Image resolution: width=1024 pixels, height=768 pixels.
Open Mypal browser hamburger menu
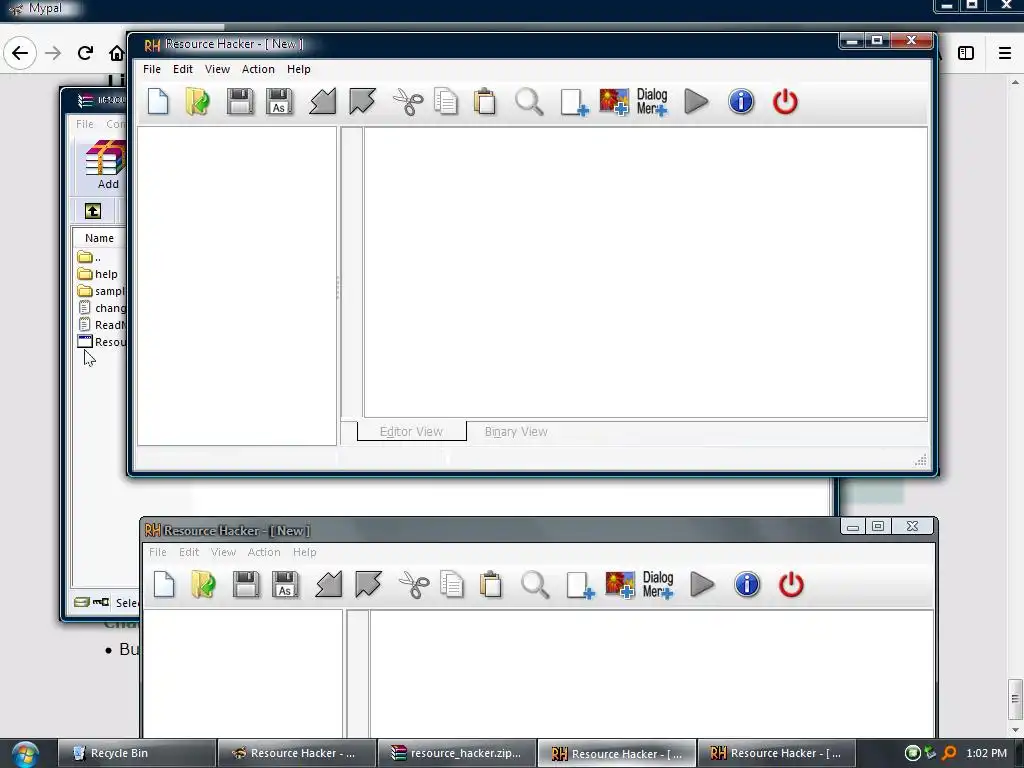[x=1005, y=53]
